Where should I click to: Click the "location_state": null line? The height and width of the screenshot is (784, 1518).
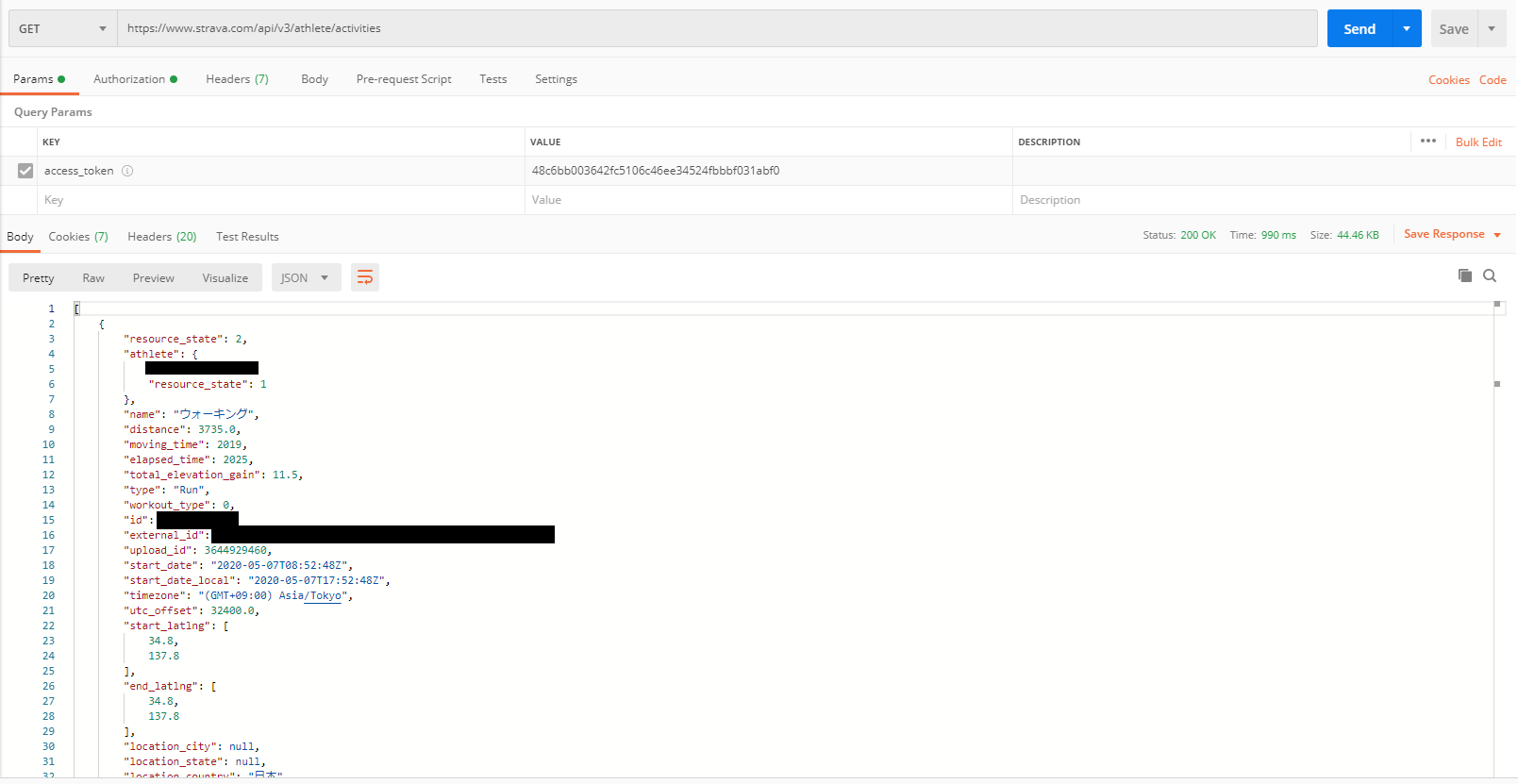click(194, 761)
